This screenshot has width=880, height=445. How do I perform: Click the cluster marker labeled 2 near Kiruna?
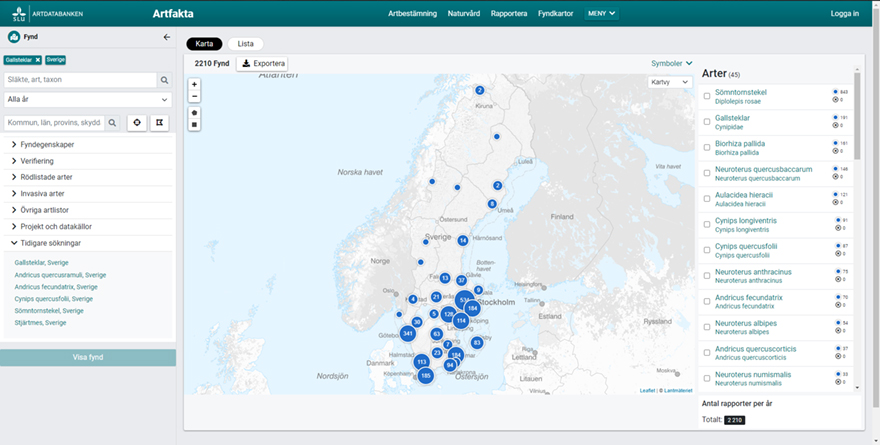tap(480, 90)
